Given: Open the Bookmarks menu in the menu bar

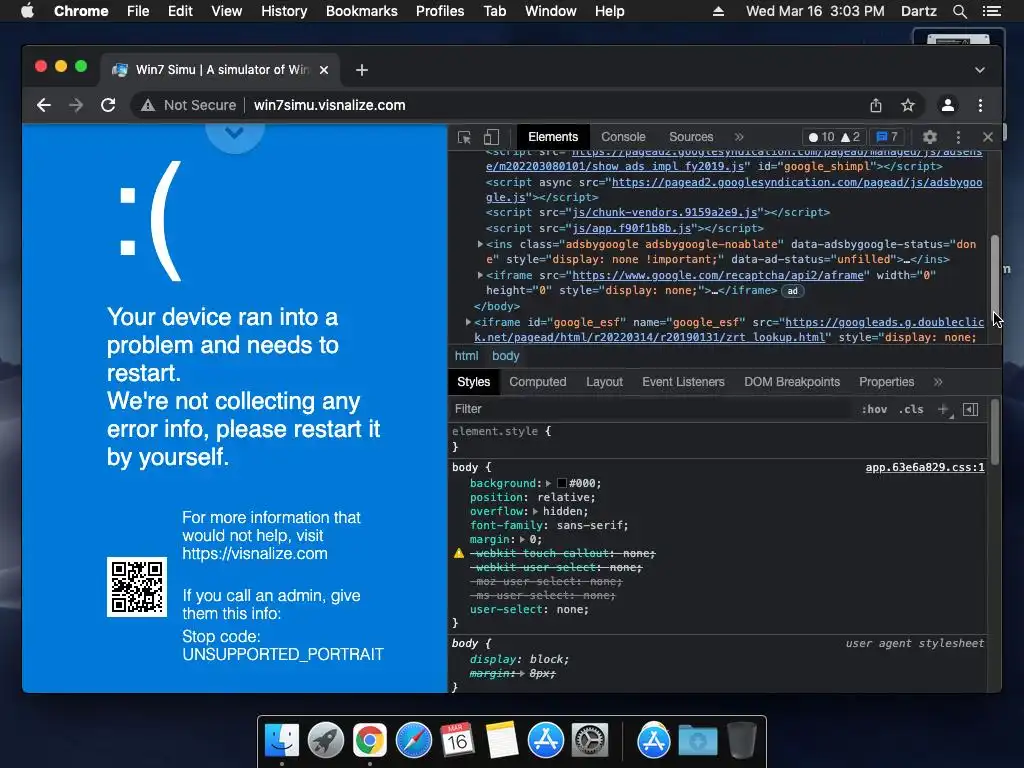Looking at the screenshot, I should point(362,11).
